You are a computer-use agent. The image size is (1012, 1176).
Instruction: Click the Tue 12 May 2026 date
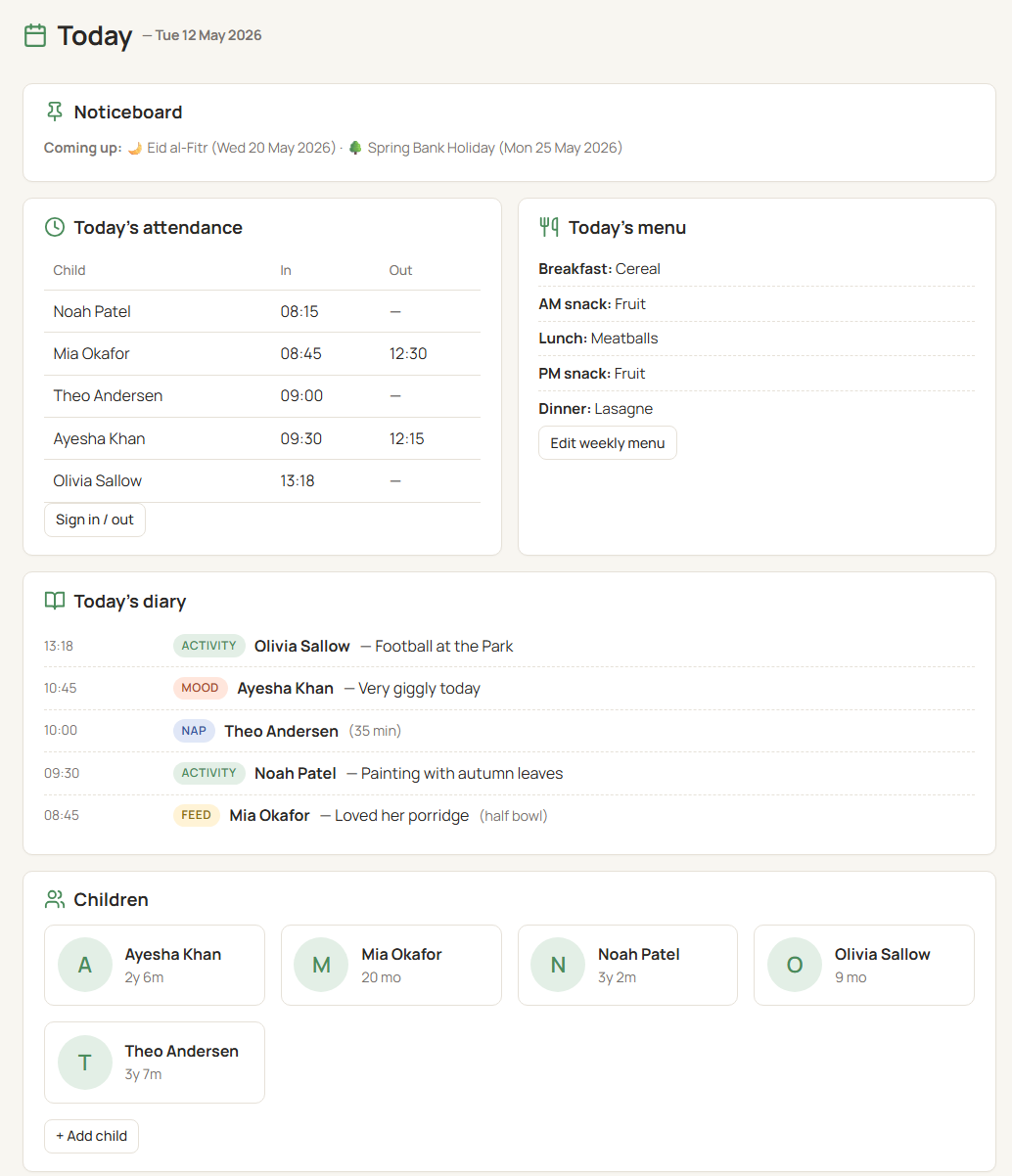[x=208, y=35]
